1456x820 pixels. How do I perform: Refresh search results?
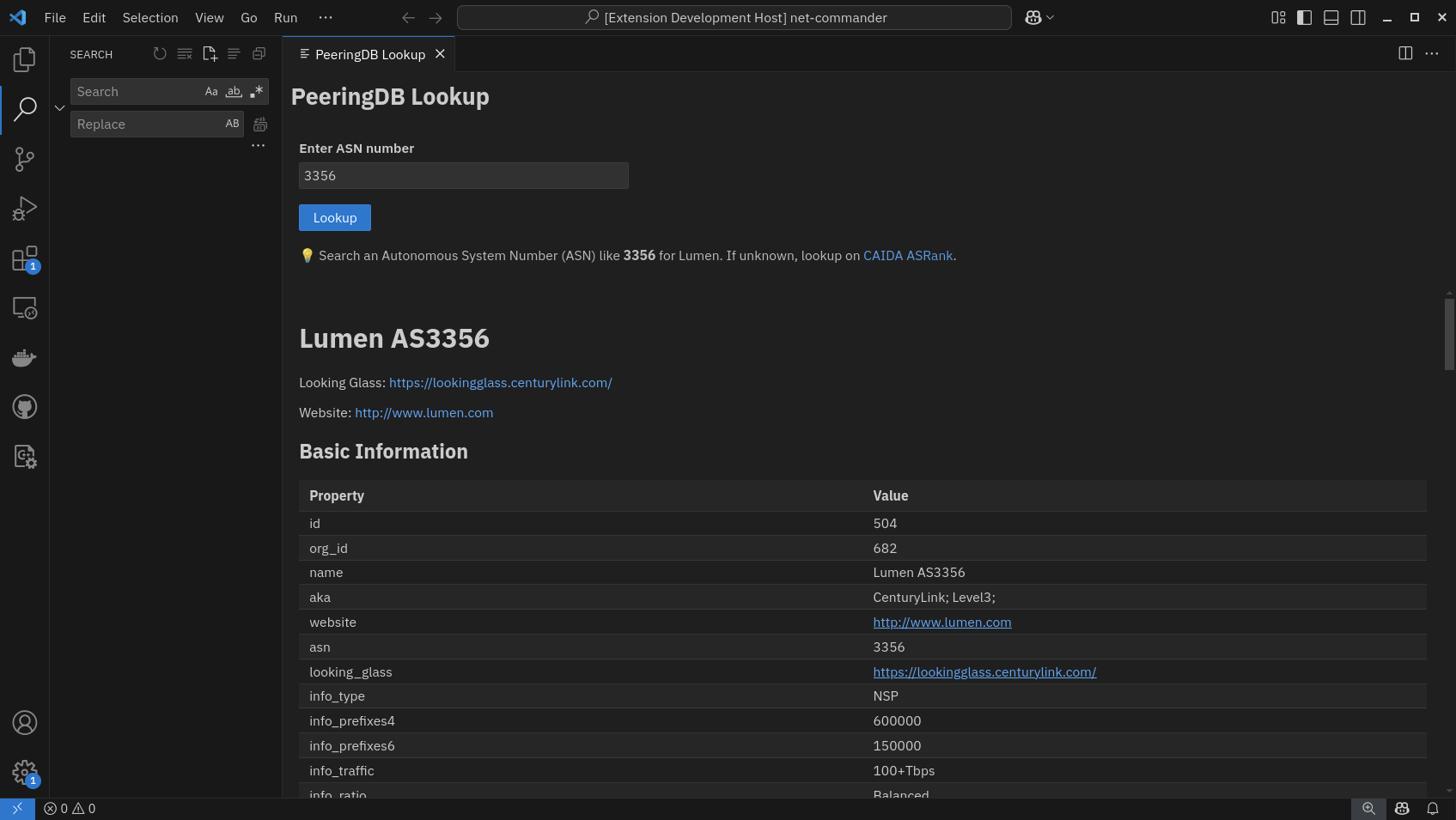pyautogui.click(x=160, y=54)
